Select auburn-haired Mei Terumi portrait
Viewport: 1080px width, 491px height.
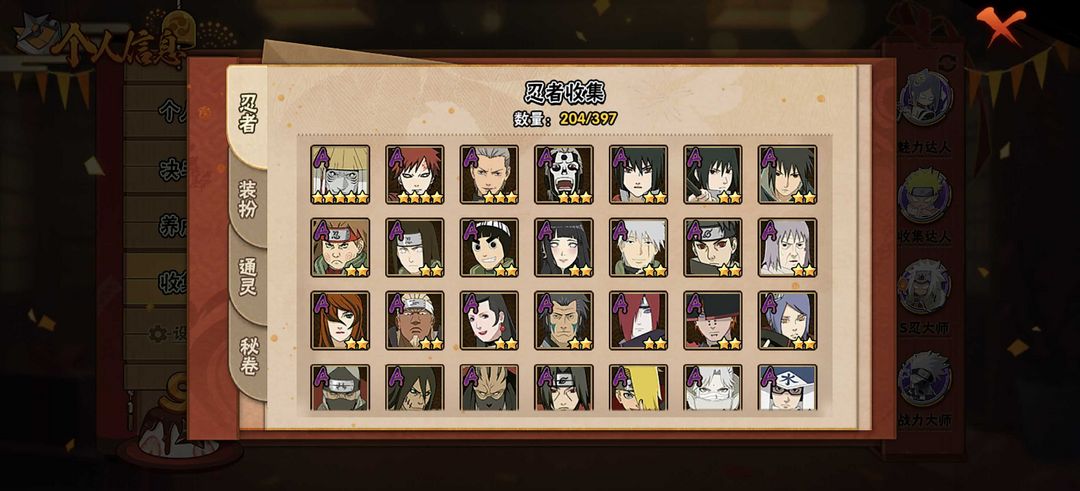(x=340, y=320)
